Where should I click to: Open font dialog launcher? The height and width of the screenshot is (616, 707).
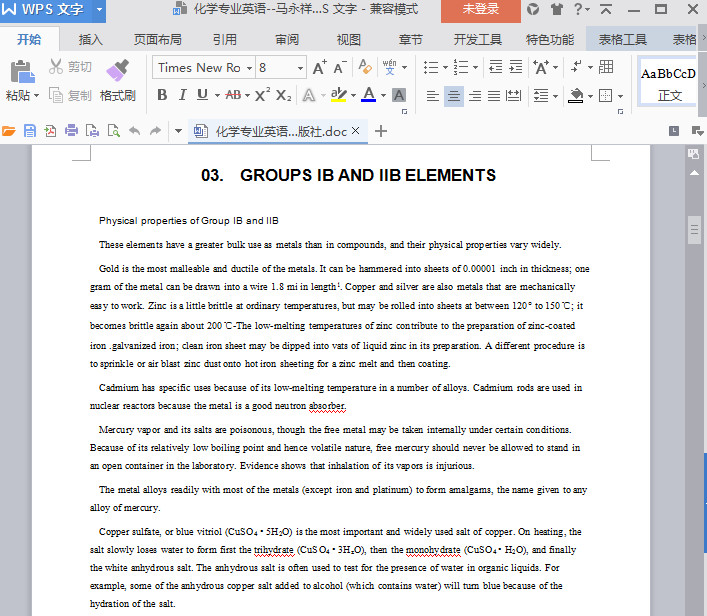(404, 111)
